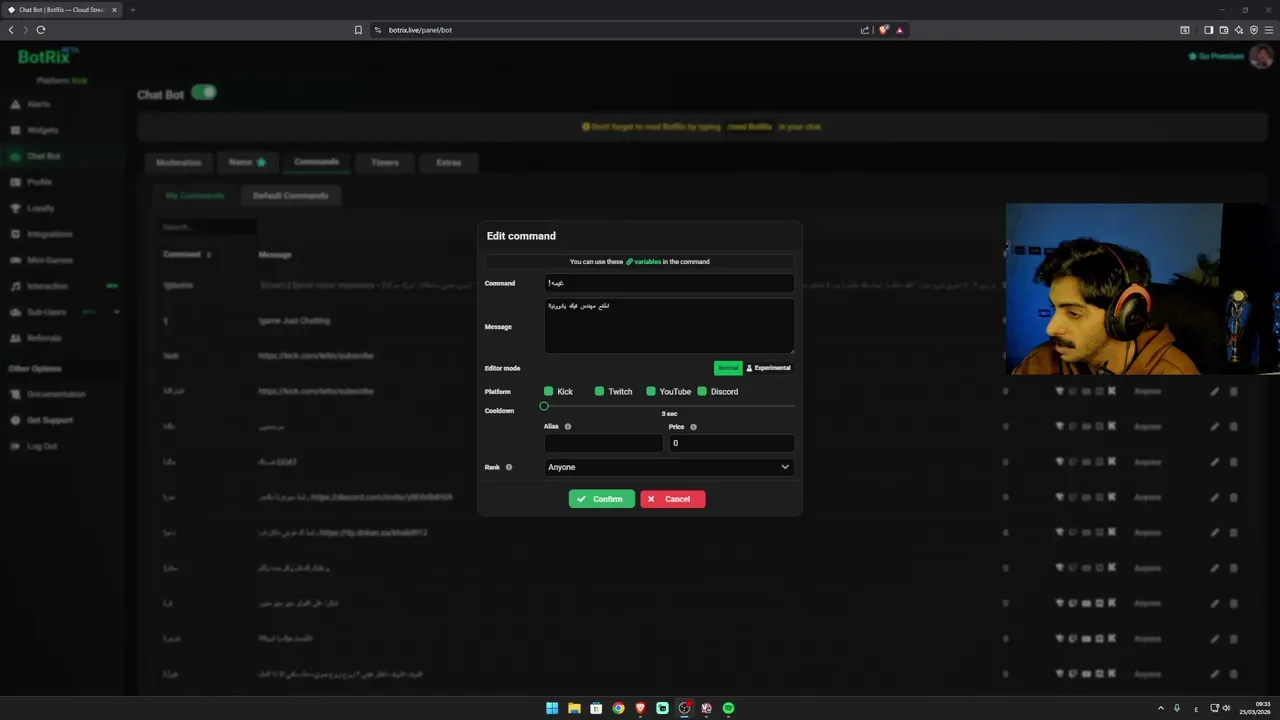Click the microphone tray icon

pos(1177,708)
